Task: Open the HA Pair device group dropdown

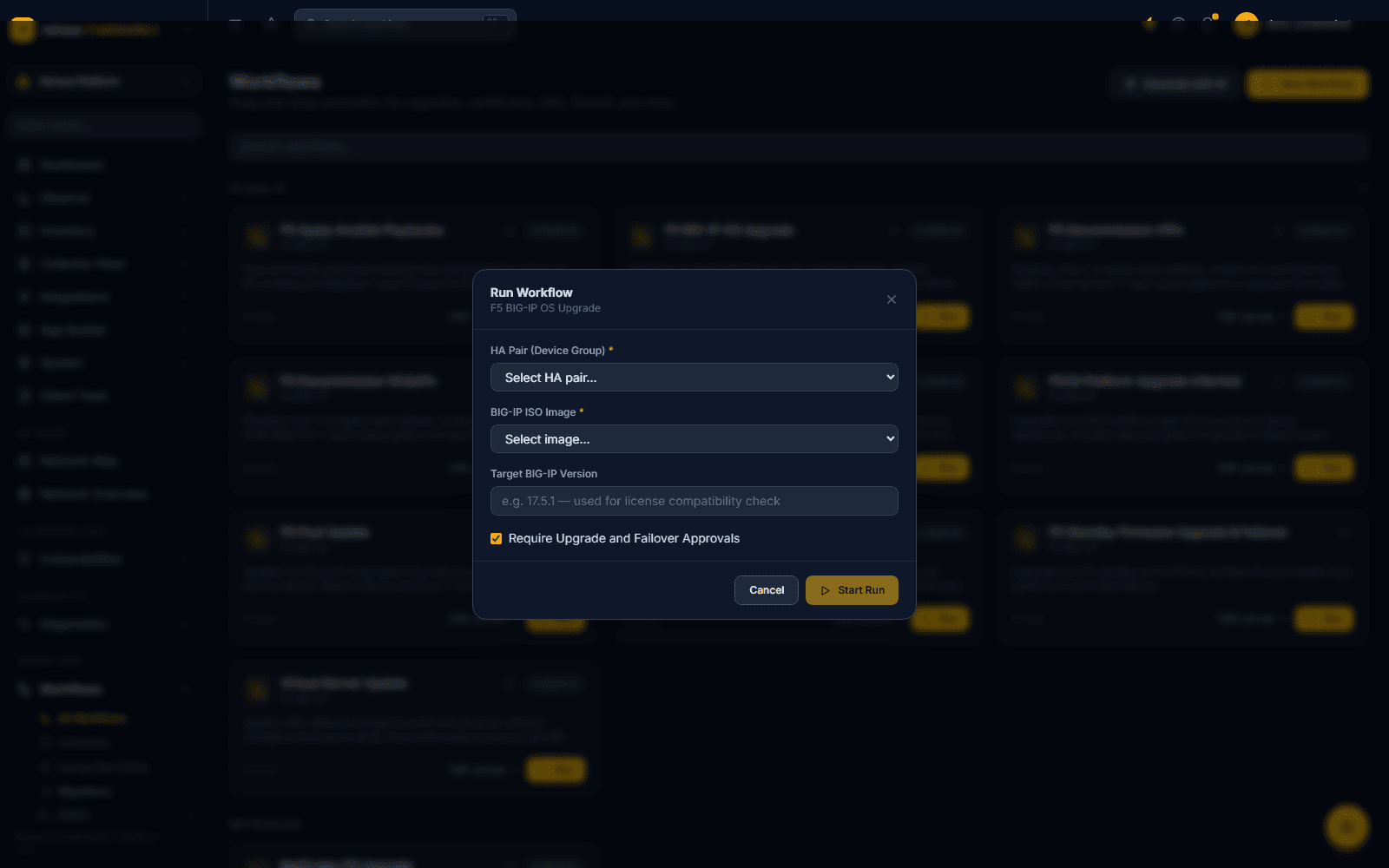Action: [694, 378]
